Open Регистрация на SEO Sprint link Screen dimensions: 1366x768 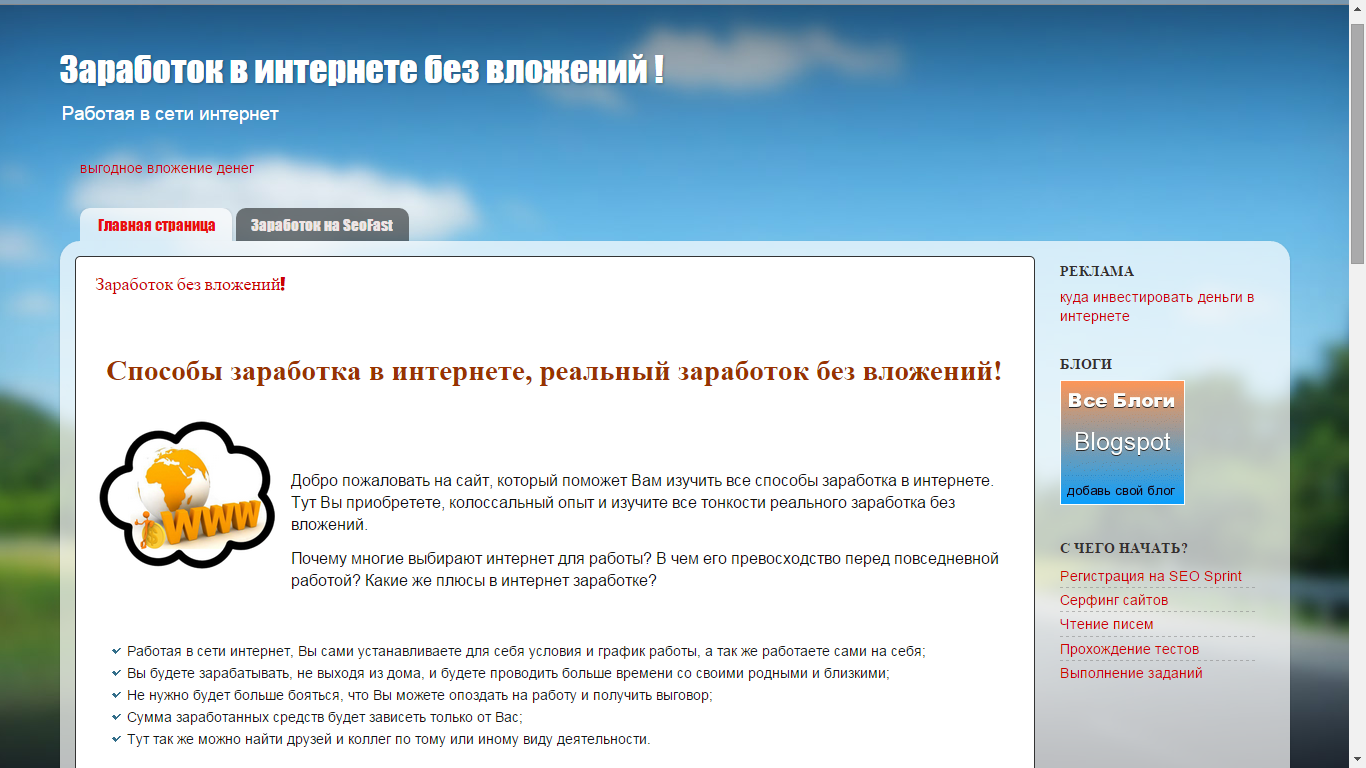1151,576
